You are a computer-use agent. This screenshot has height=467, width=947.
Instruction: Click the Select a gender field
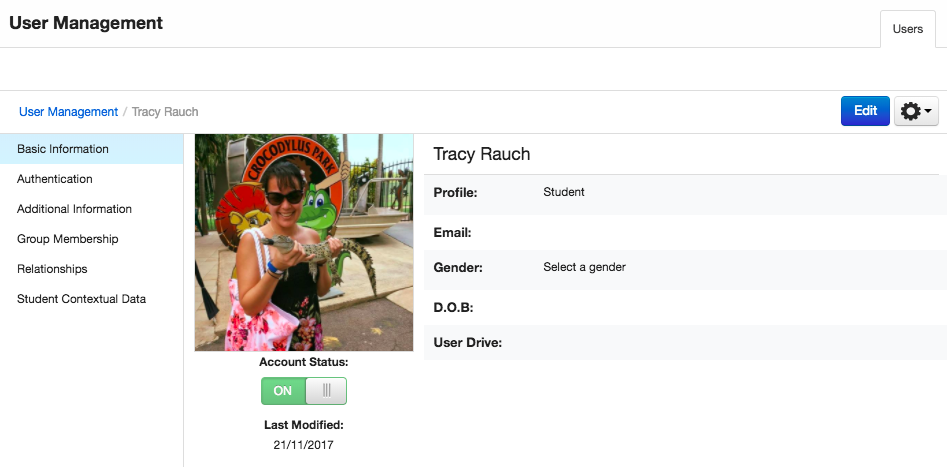(x=584, y=267)
